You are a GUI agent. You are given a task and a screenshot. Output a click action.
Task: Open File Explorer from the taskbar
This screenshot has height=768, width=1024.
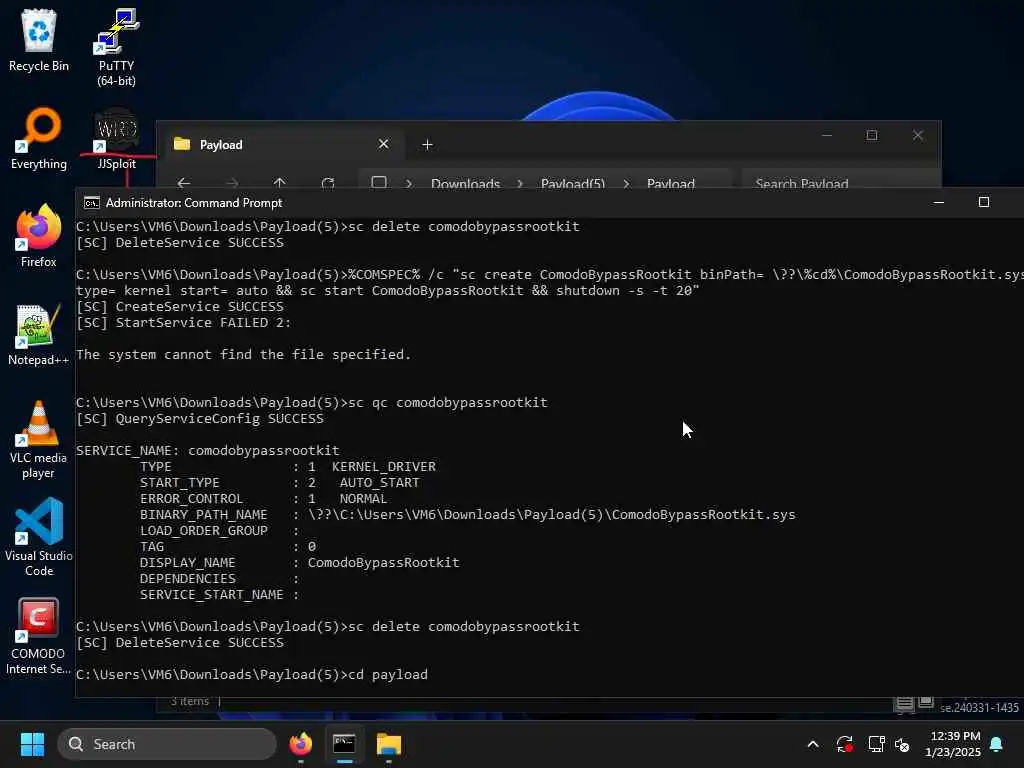click(x=389, y=744)
